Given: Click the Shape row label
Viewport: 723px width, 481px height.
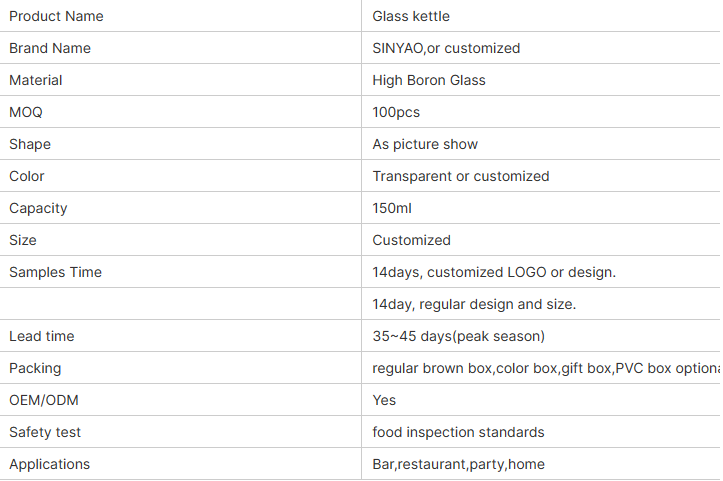Looking at the screenshot, I should click(30, 144).
